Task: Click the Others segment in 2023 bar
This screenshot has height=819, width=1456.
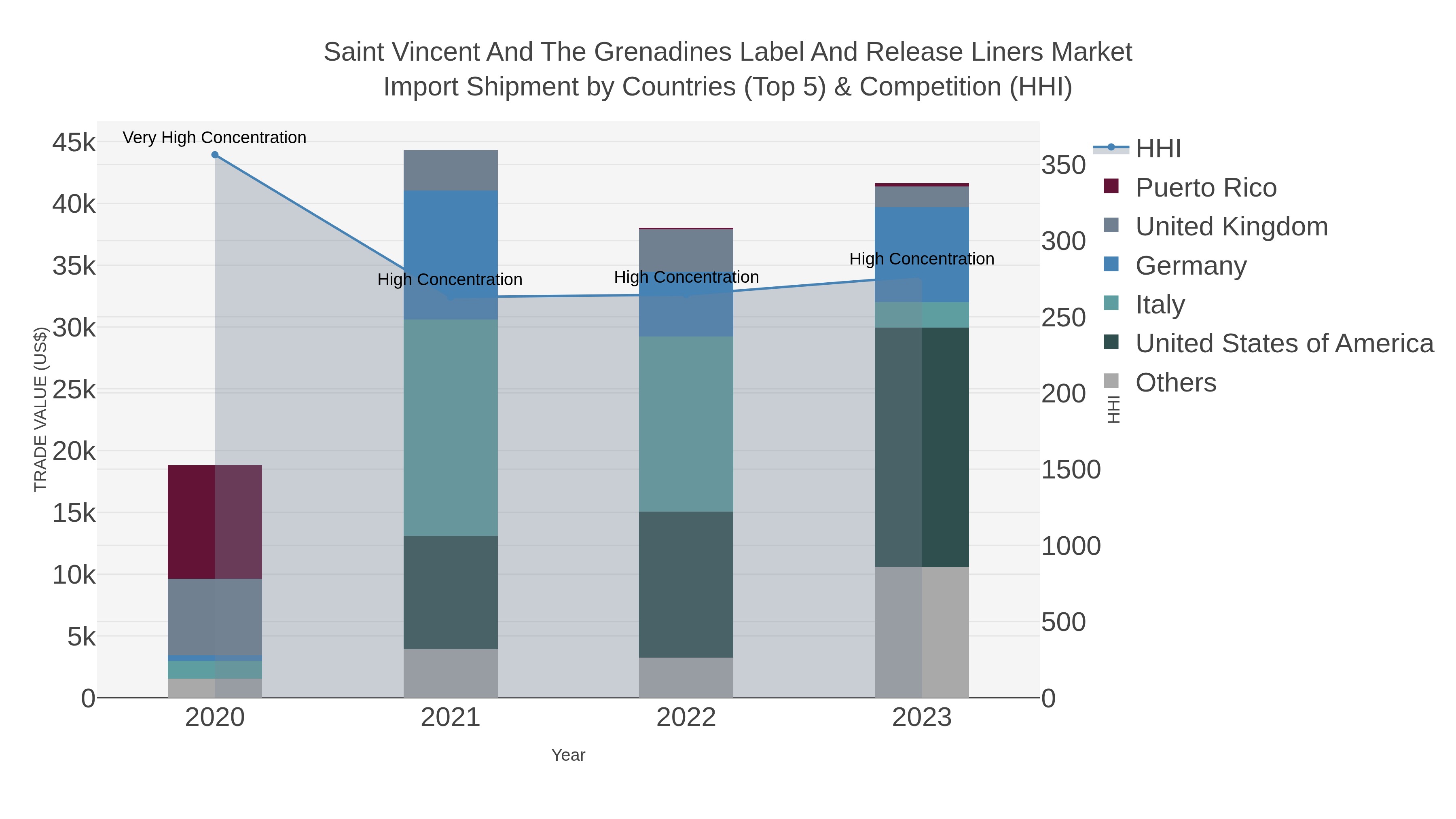Action: 922,632
